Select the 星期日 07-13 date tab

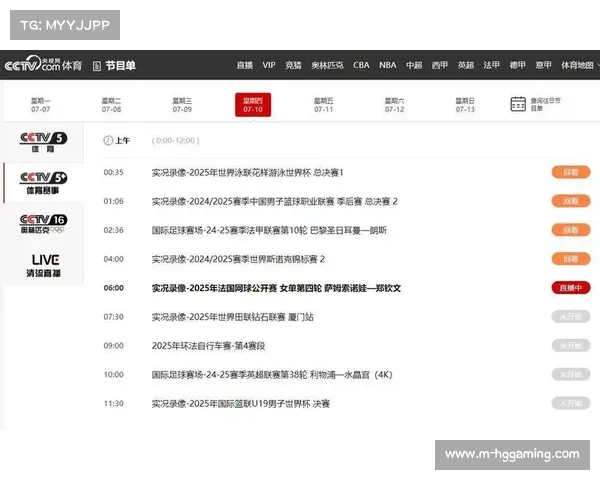click(465, 105)
